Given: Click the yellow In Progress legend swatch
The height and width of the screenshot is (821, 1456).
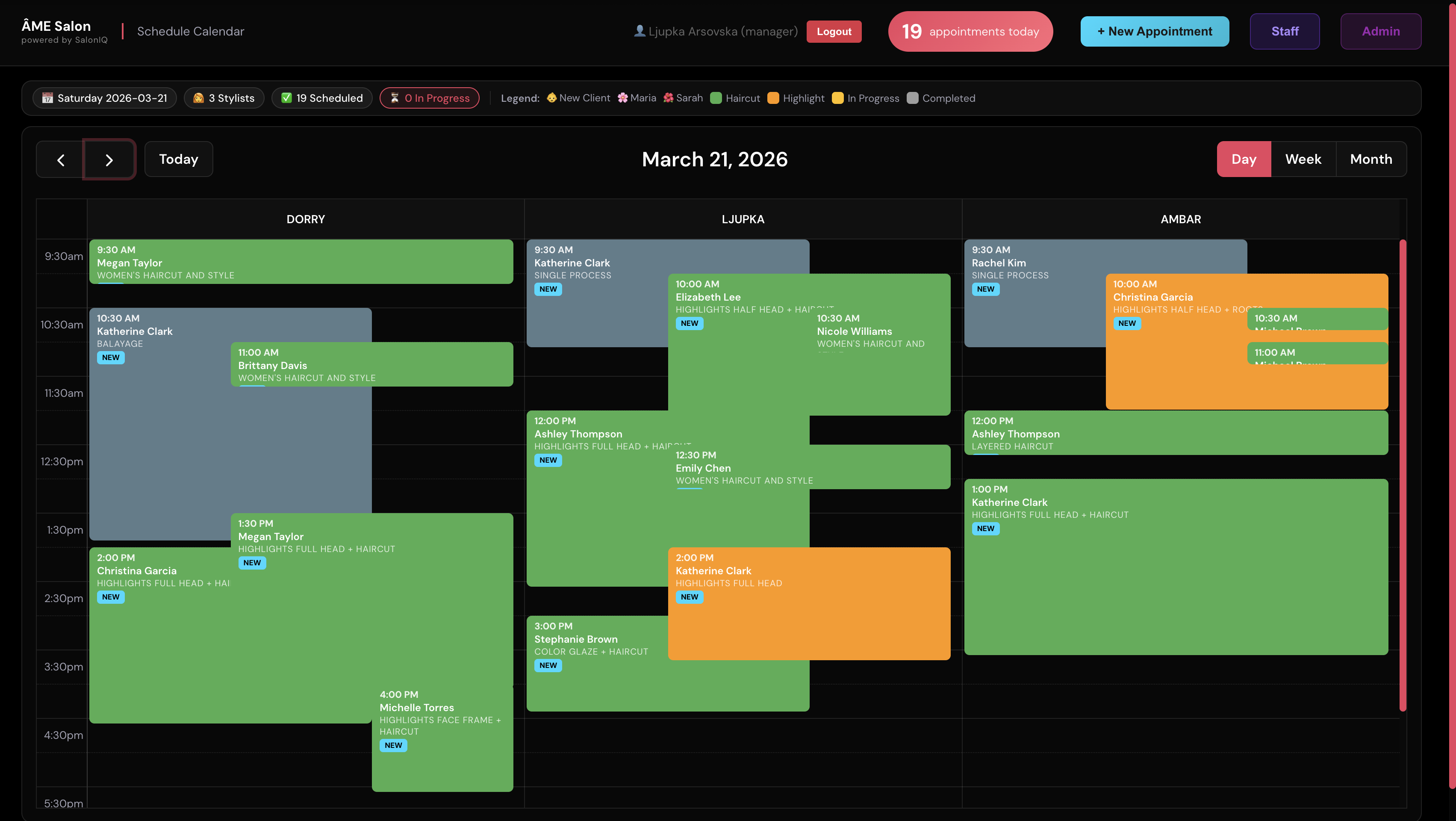Looking at the screenshot, I should (x=838, y=98).
